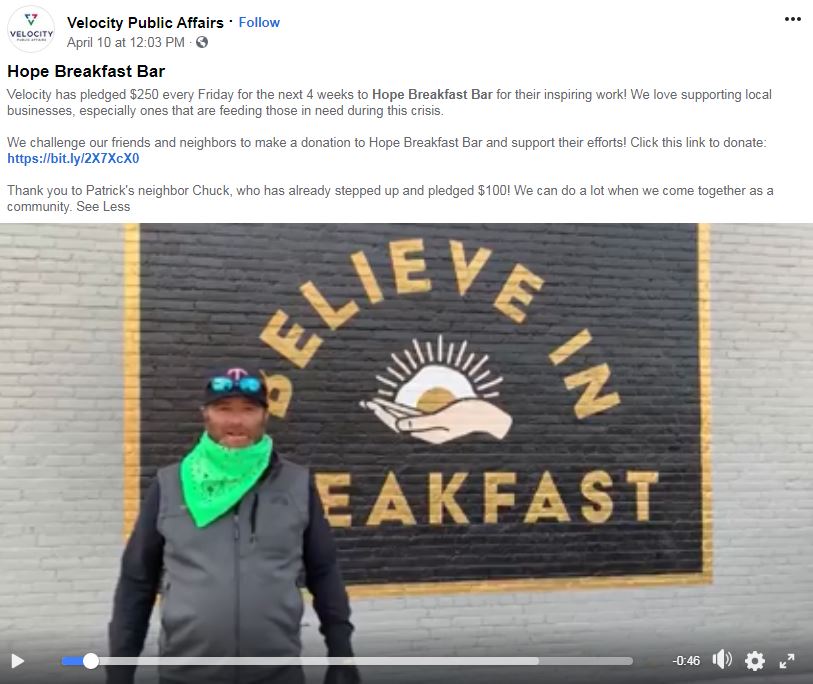Image resolution: width=813 pixels, height=684 pixels.
Task: Open the Velocity Public Affairs page name
Action: coord(145,22)
